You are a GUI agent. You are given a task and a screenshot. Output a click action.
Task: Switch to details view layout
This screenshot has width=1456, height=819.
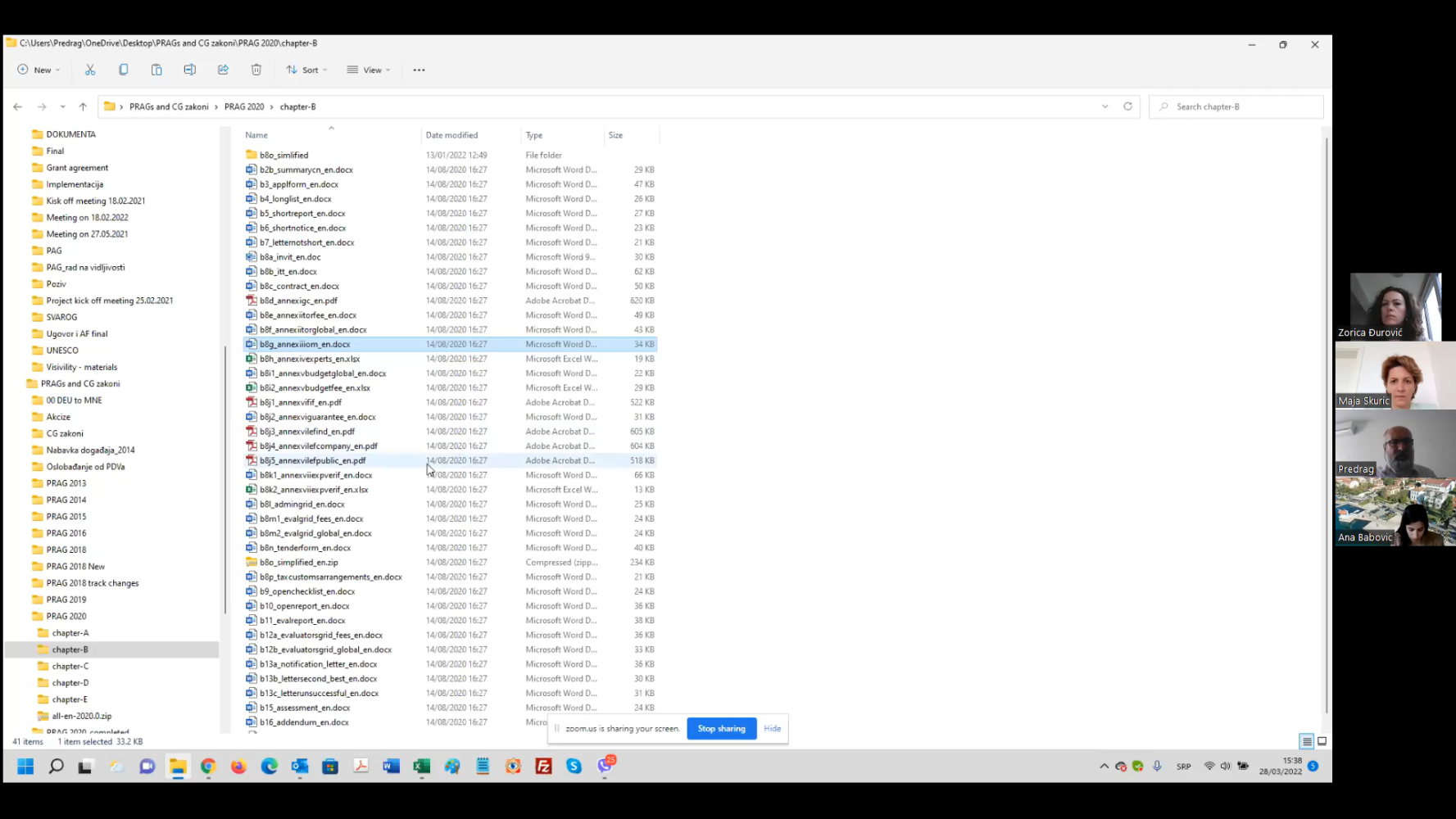(1307, 741)
